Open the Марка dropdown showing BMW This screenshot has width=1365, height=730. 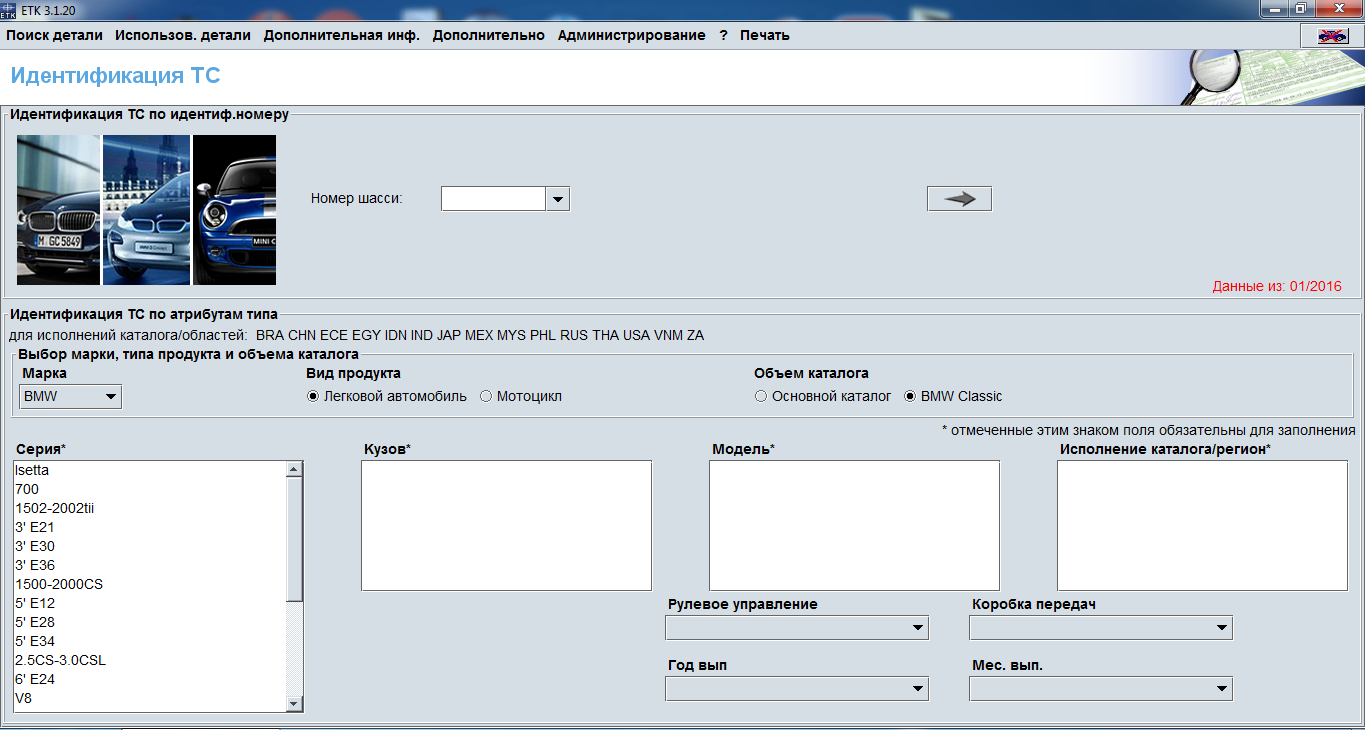[x=70, y=397]
